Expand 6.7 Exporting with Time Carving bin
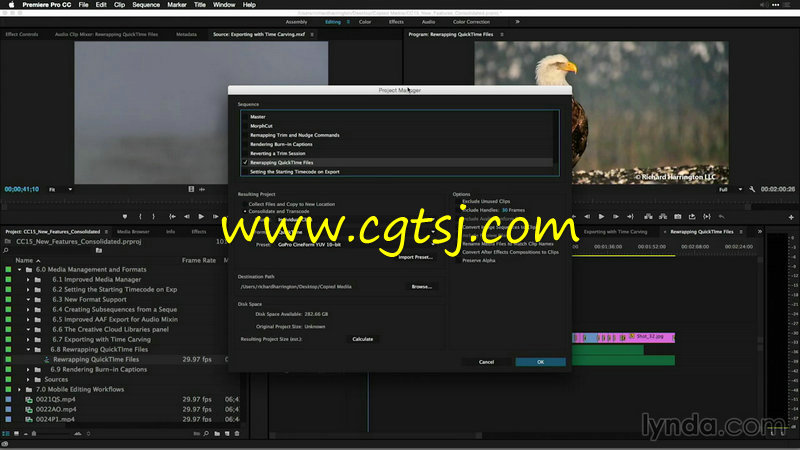The image size is (800, 450). tap(28, 339)
